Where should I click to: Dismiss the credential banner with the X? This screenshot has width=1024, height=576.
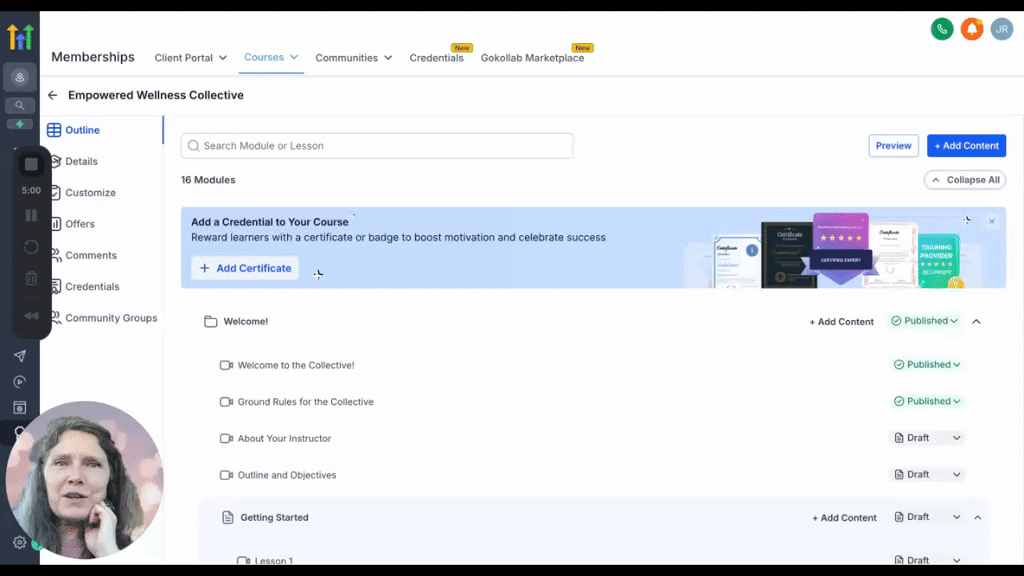tap(991, 221)
